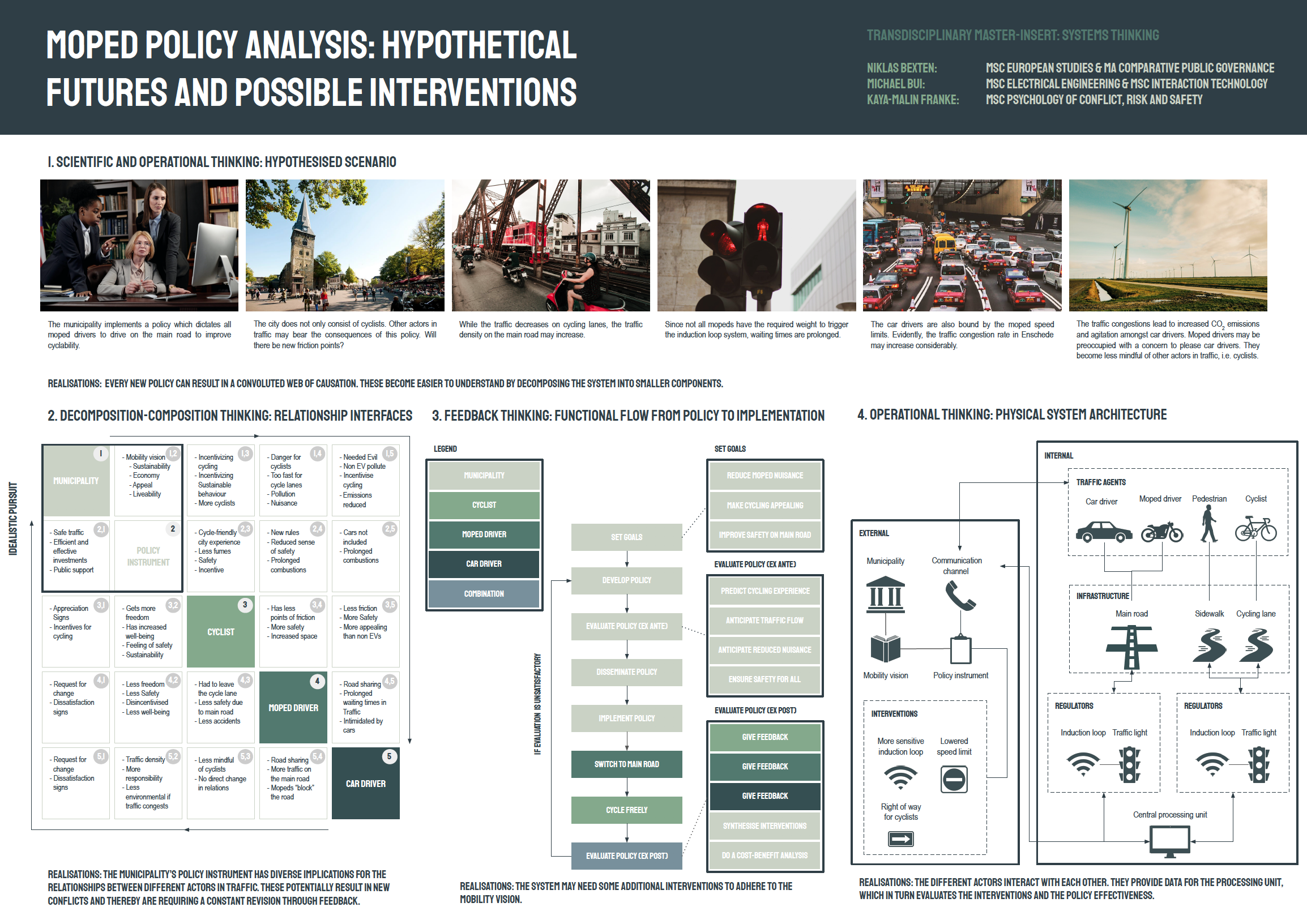This screenshot has height=924, width=1307.
Task: Click the Cycle Freely flow step
Action: 627,810
